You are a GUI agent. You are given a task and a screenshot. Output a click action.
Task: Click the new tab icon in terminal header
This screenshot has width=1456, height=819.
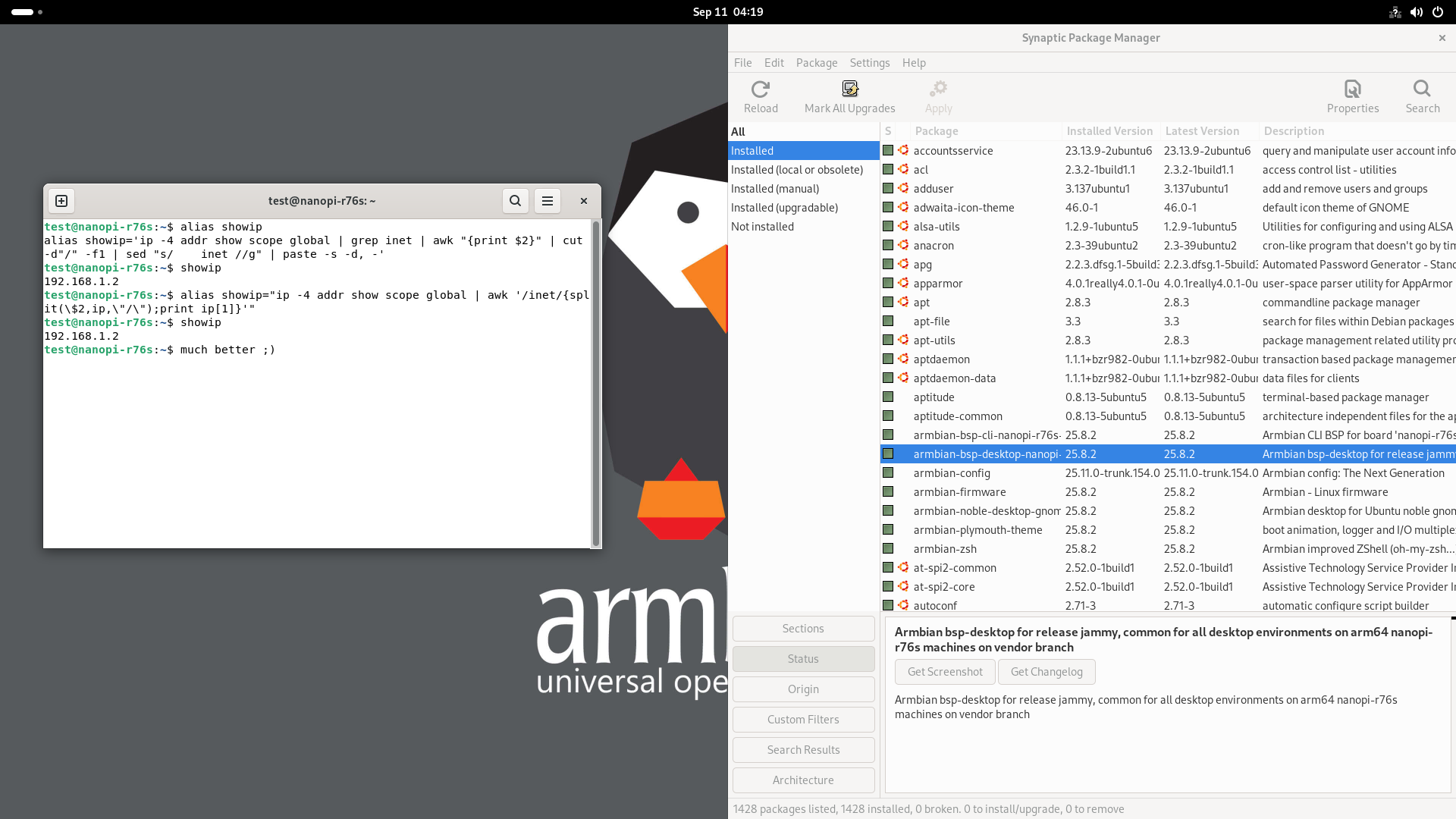(x=61, y=201)
